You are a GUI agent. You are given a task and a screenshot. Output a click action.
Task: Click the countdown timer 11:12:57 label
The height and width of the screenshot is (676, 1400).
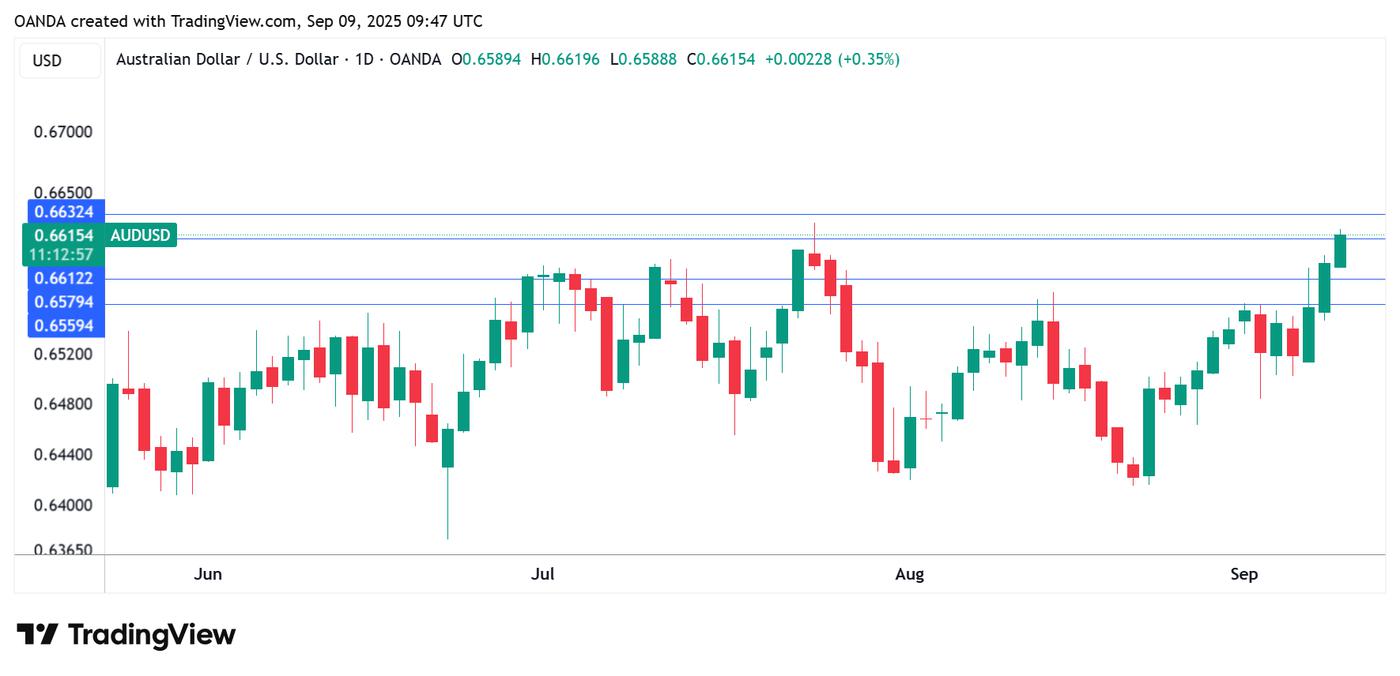click(63, 255)
